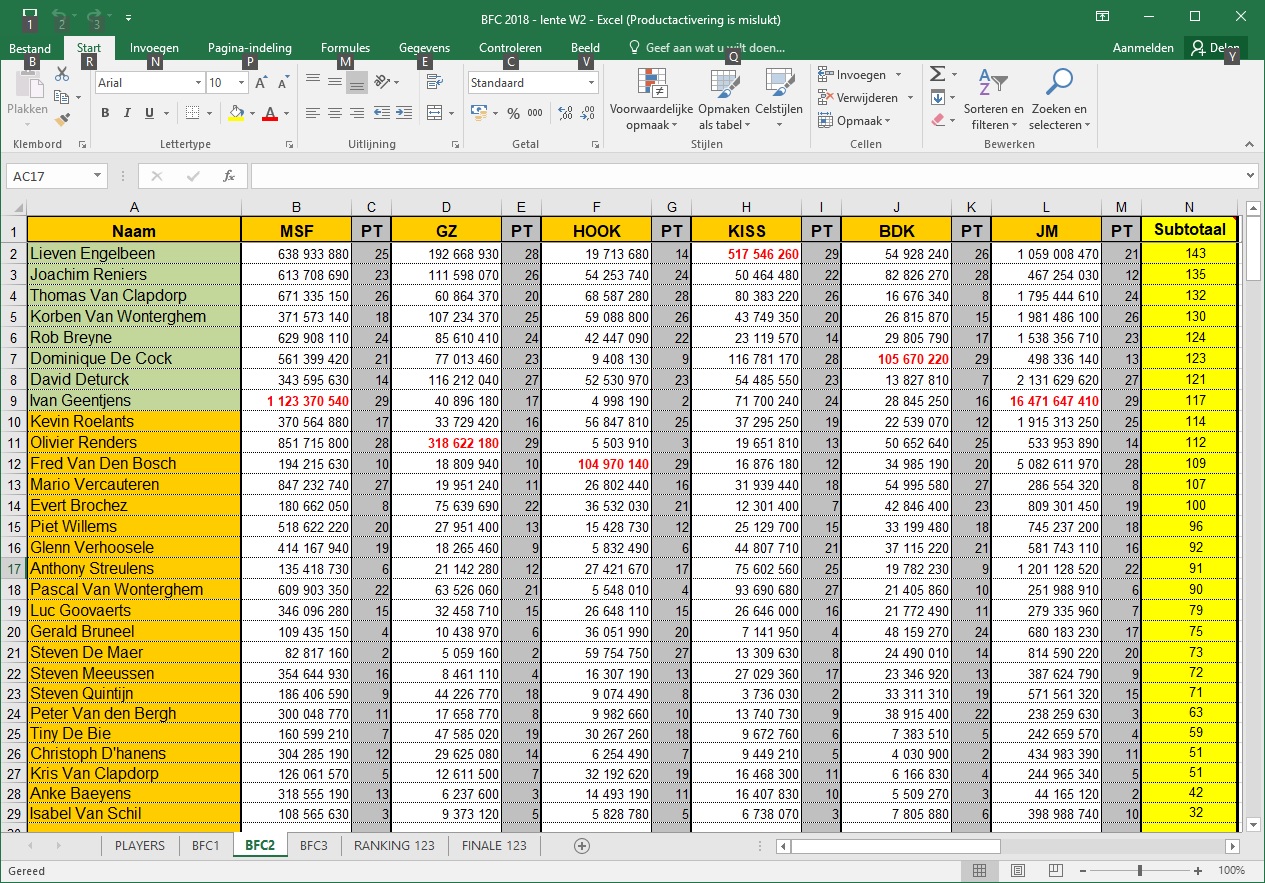Screen dimensions: 1265x883
Task: Switch to the RANKING 123 sheet tab
Action: point(394,845)
